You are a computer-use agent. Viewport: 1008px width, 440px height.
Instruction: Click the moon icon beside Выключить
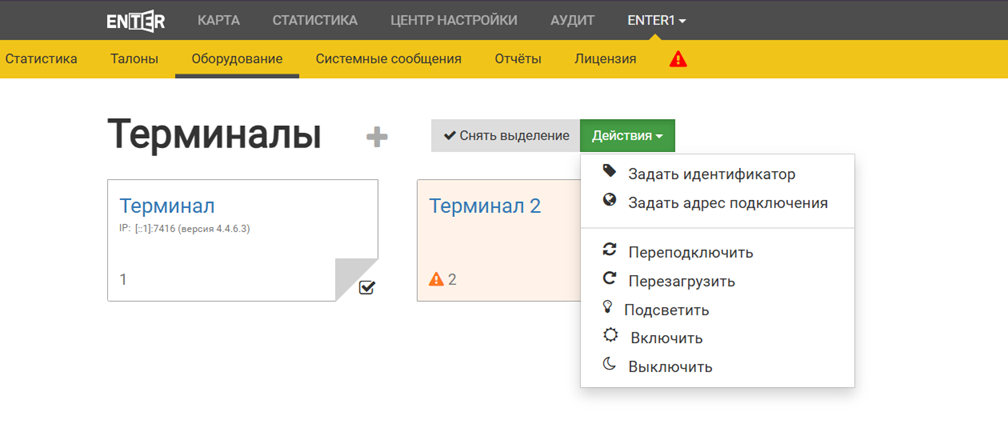610,365
